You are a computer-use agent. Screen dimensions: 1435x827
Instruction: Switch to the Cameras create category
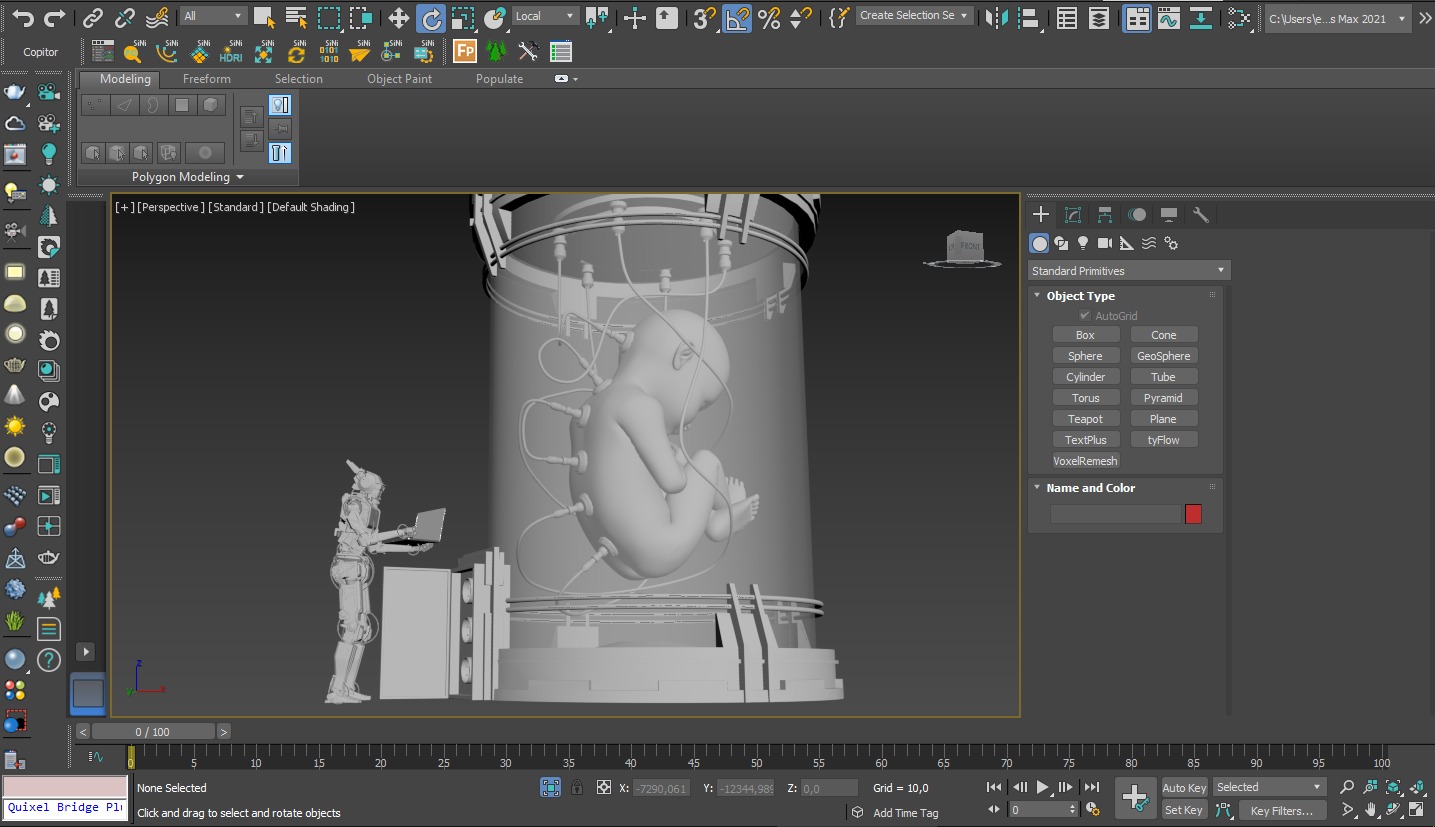click(1105, 243)
